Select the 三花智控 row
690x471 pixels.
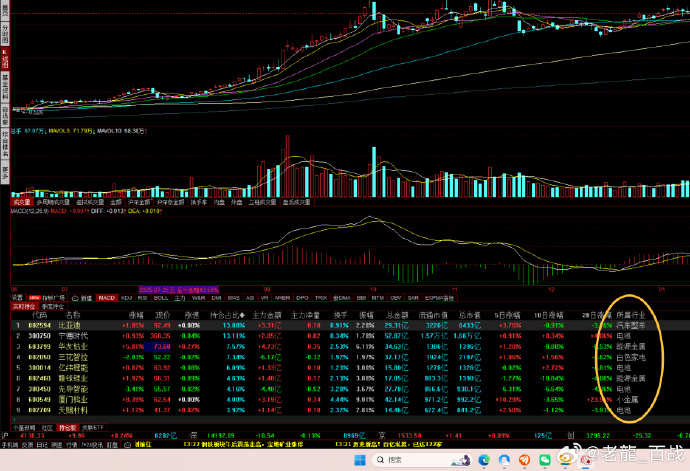pos(350,357)
